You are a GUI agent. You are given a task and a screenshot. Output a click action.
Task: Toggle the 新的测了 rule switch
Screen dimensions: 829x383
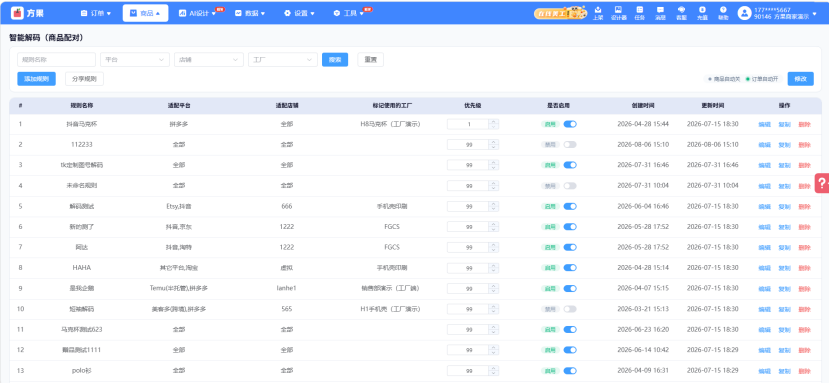coord(570,226)
